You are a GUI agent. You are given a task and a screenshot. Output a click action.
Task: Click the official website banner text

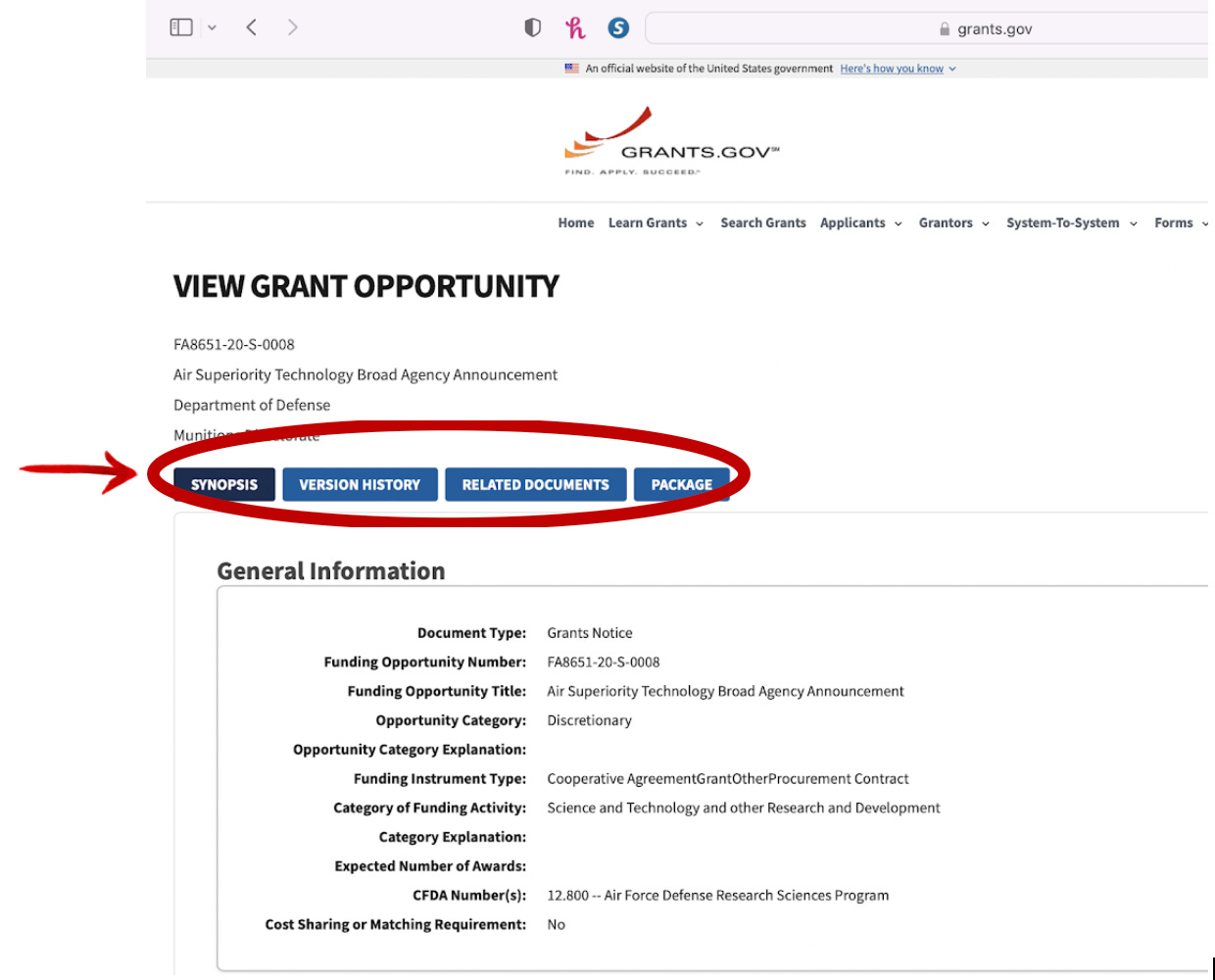(x=709, y=69)
